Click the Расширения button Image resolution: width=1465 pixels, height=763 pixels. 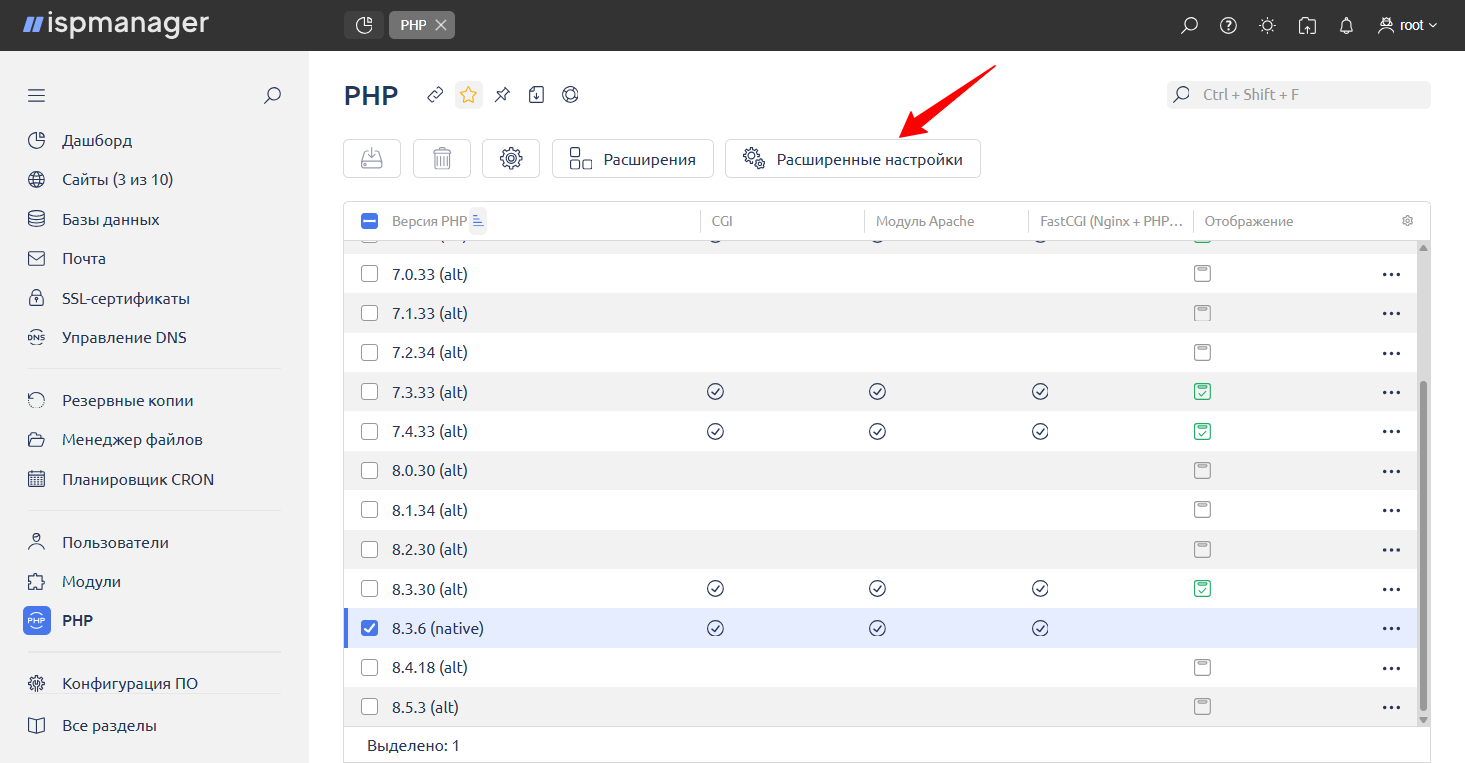[632, 159]
